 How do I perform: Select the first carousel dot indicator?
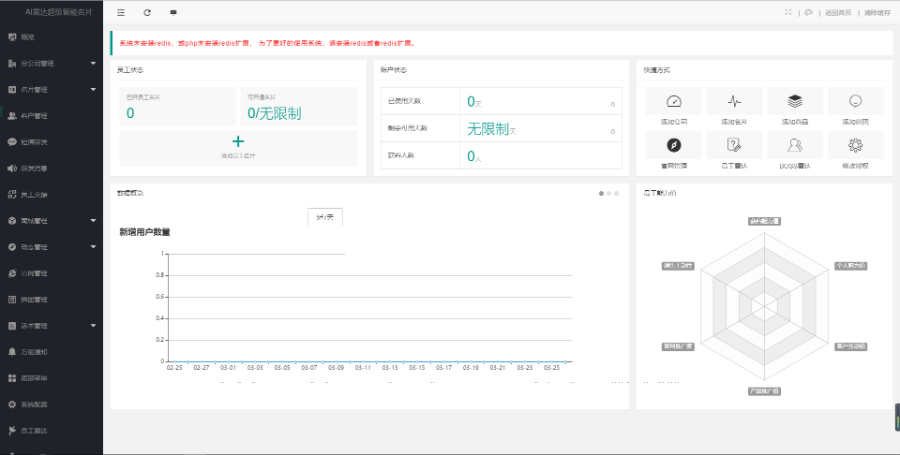[x=601, y=193]
